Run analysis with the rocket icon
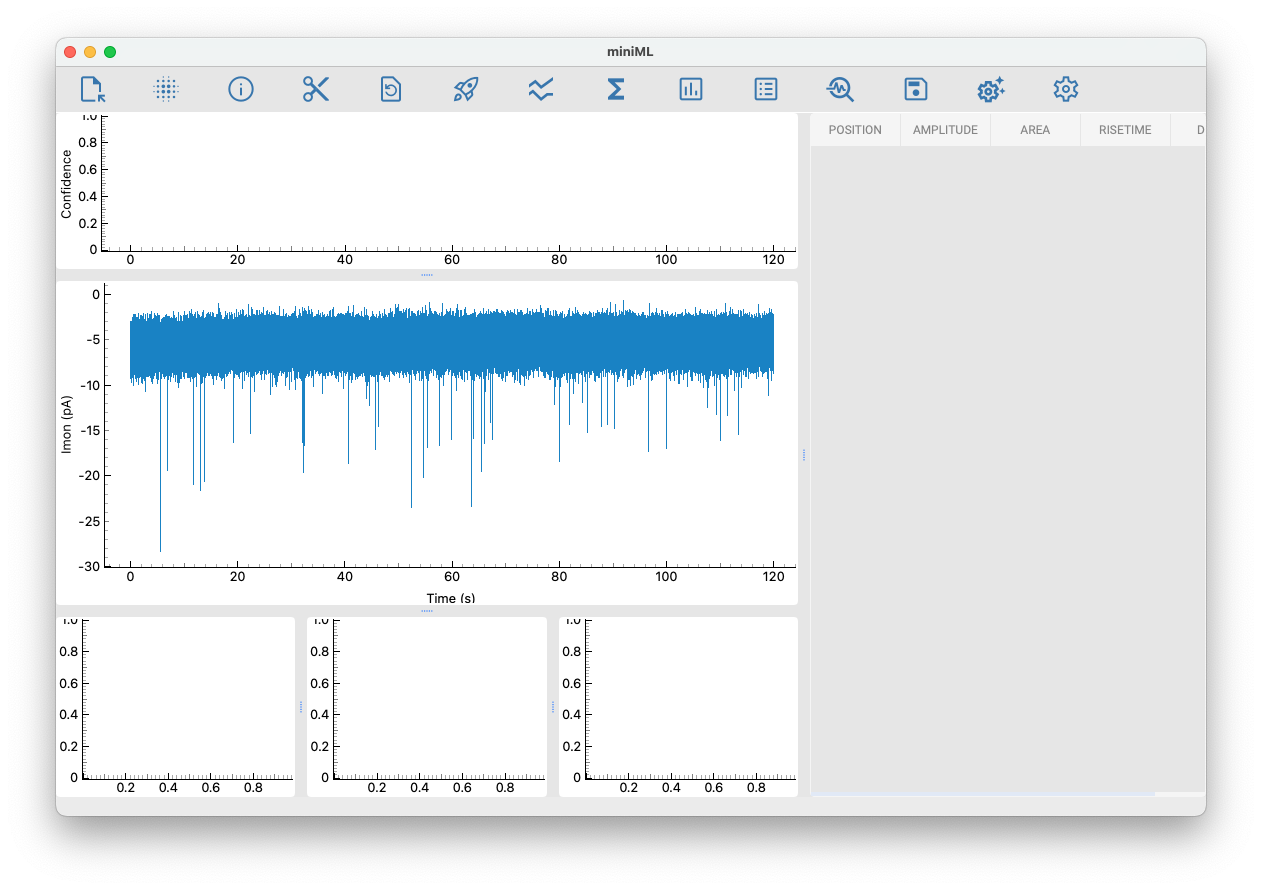Screen dimensions: 1262x890 [x=465, y=89]
